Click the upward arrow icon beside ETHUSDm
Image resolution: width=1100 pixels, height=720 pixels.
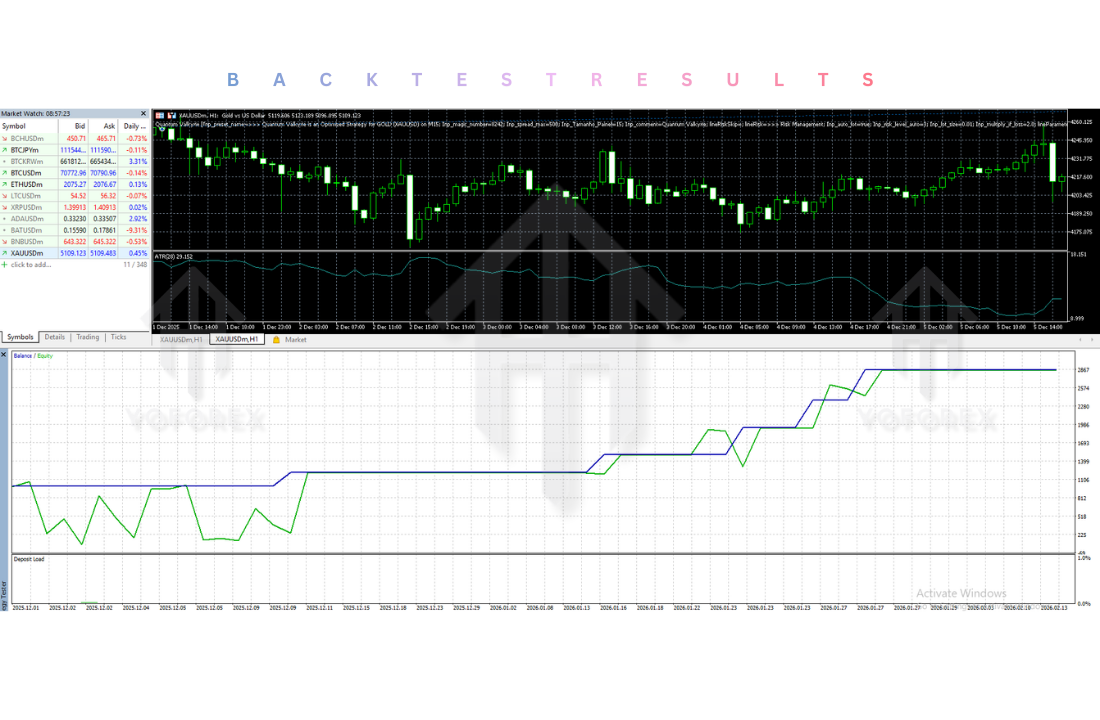(x=6, y=184)
